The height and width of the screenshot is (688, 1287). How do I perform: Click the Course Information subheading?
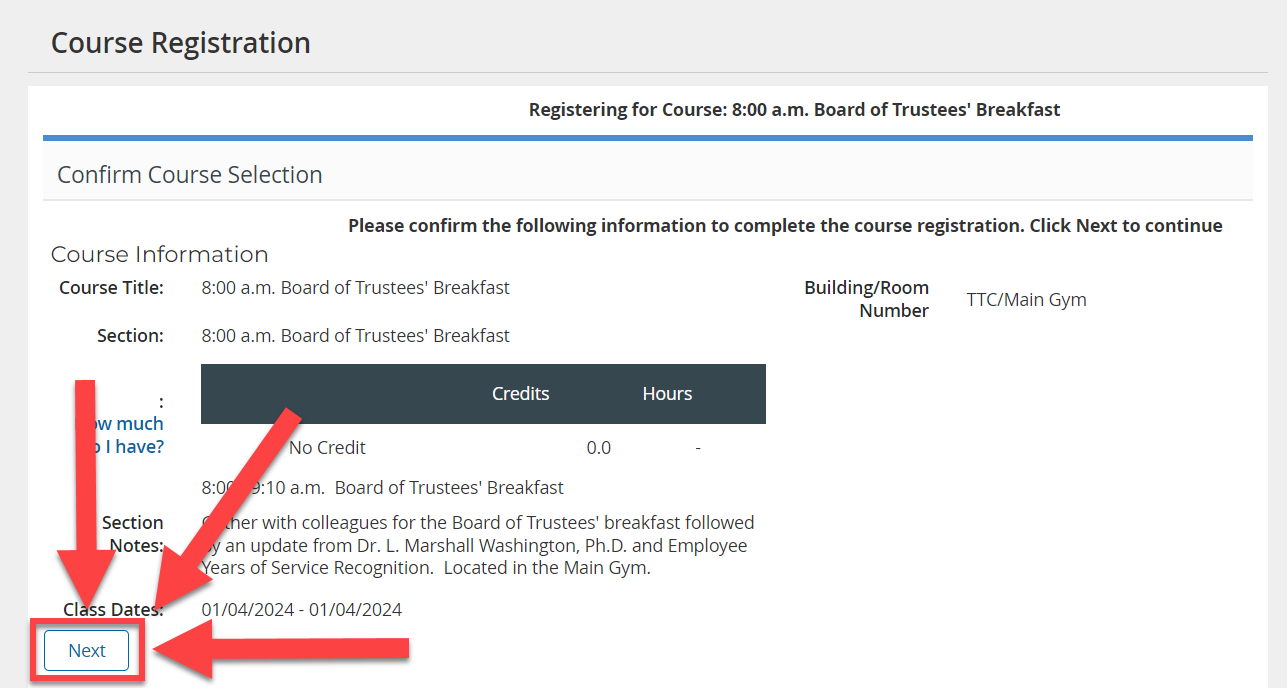coord(160,254)
